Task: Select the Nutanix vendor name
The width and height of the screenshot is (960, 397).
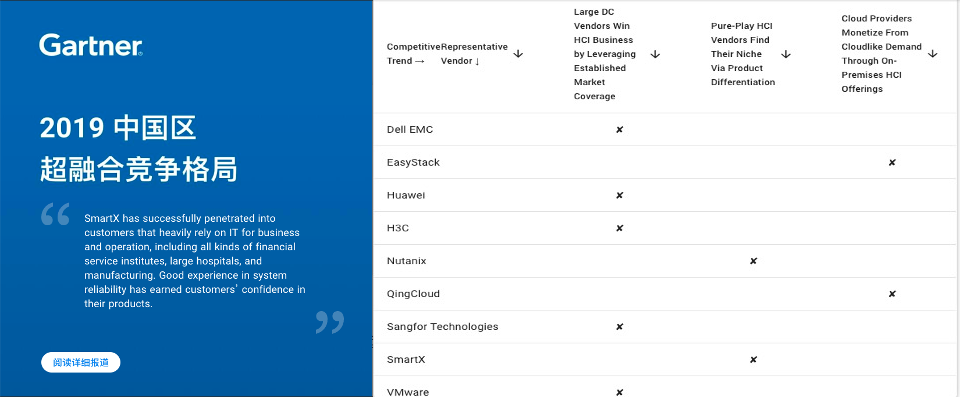Action: (407, 261)
